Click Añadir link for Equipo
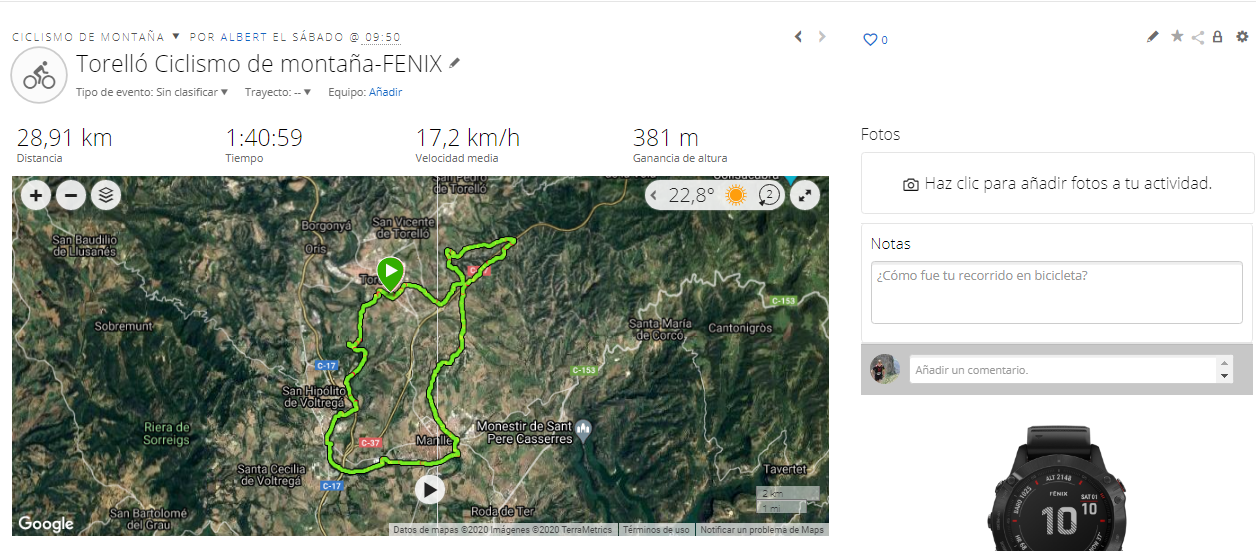 (x=385, y=92)
